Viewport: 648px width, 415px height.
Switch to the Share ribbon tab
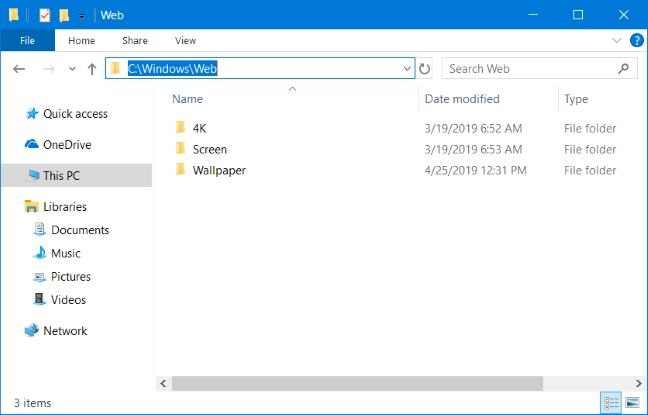[135, 41]
